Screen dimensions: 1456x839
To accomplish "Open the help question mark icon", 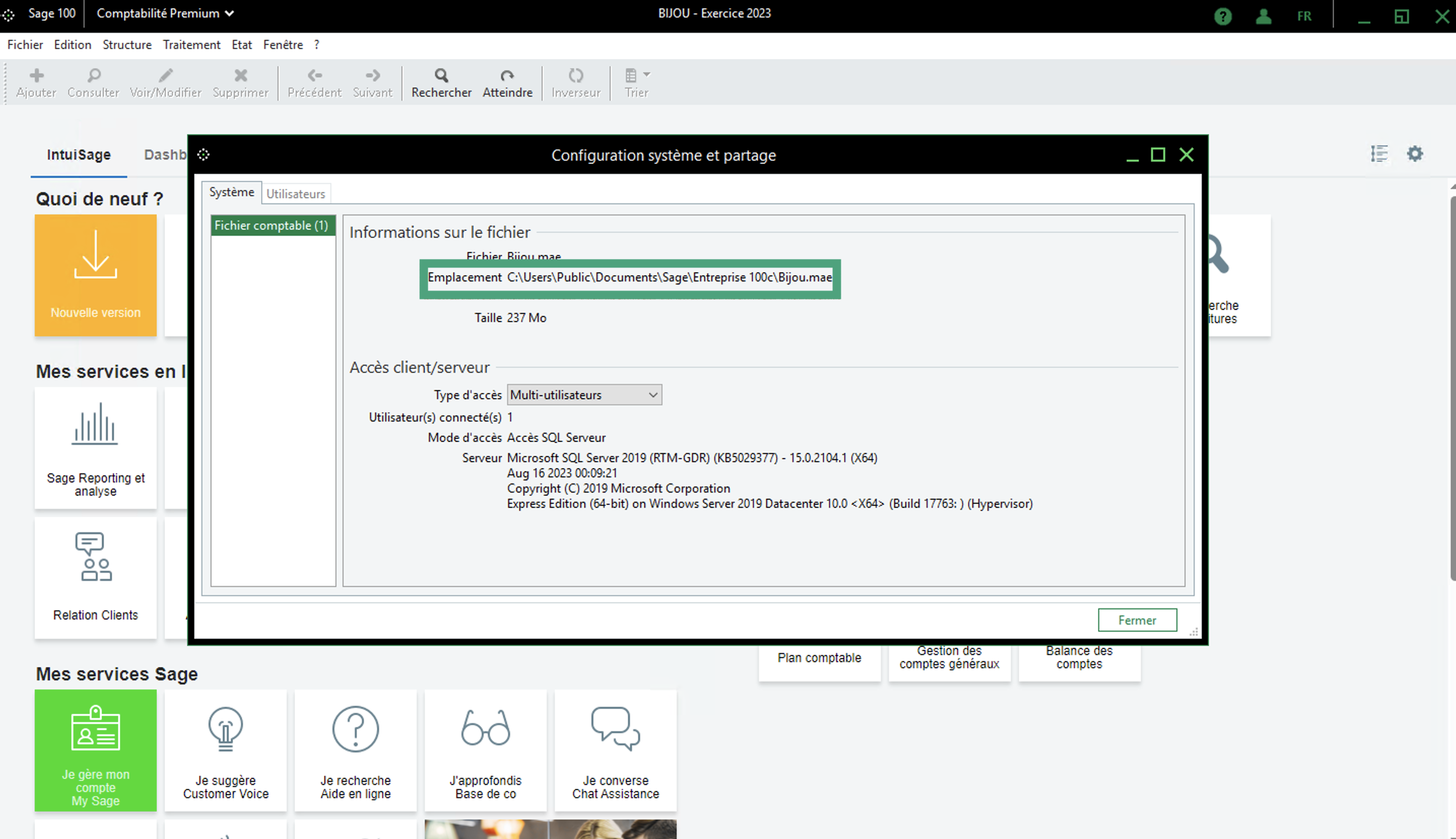I will (1222, 16).
